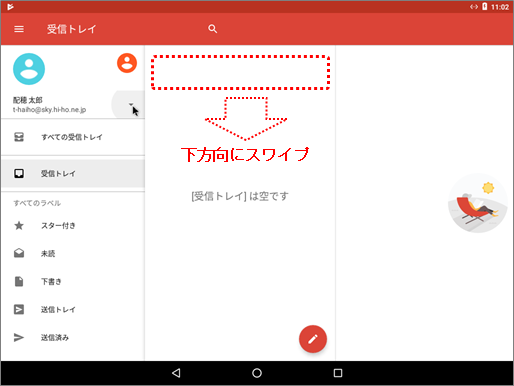This screenshot has width=514, height=386.
Task: Tap the Android back navigation button
Action: pyautogui.click(x=176, y=373)
